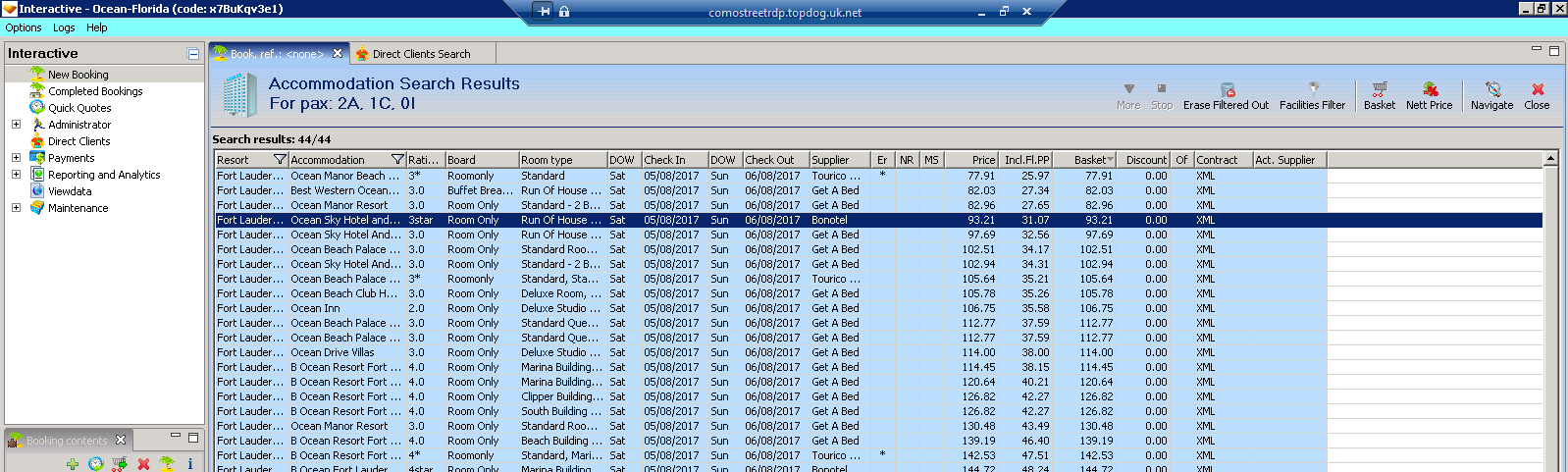Click Basket column sort arrow header

pyautogui.click(x=1110, y=160)
